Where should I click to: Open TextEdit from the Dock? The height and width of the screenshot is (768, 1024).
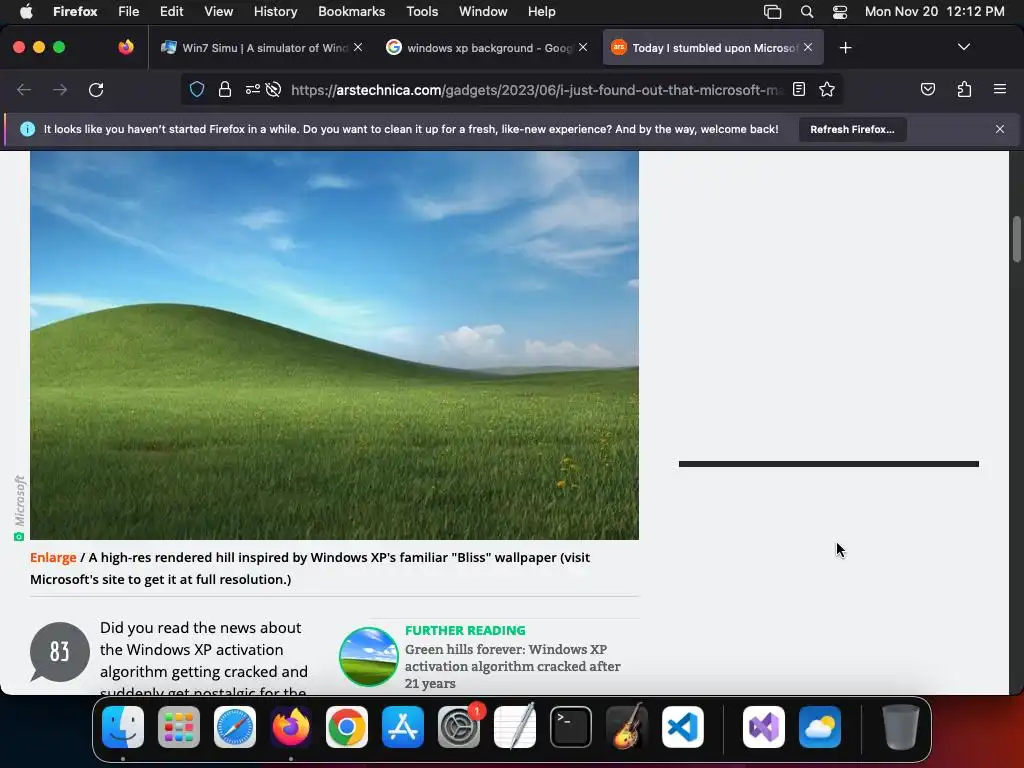click(x=515, y=726)
